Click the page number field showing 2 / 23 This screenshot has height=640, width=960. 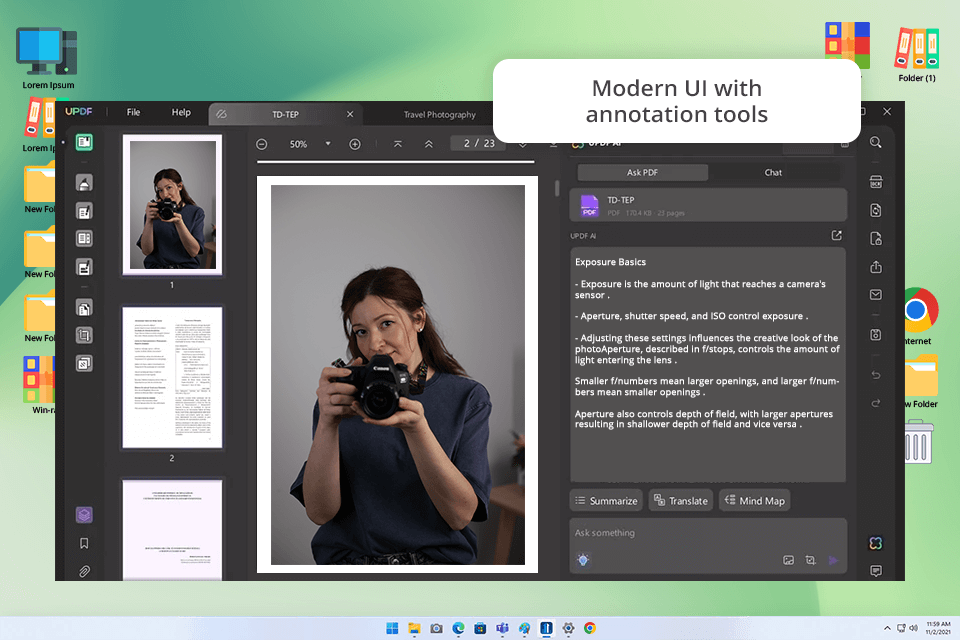479,143
